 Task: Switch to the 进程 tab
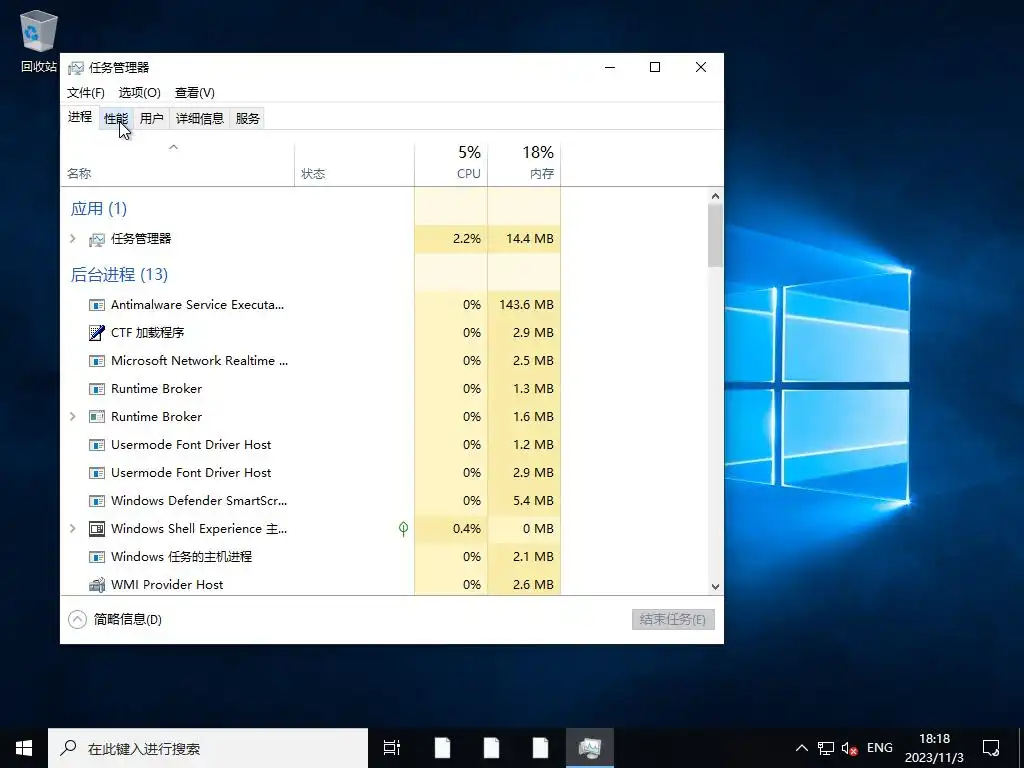pyautogui.click(x=80, y=117)
